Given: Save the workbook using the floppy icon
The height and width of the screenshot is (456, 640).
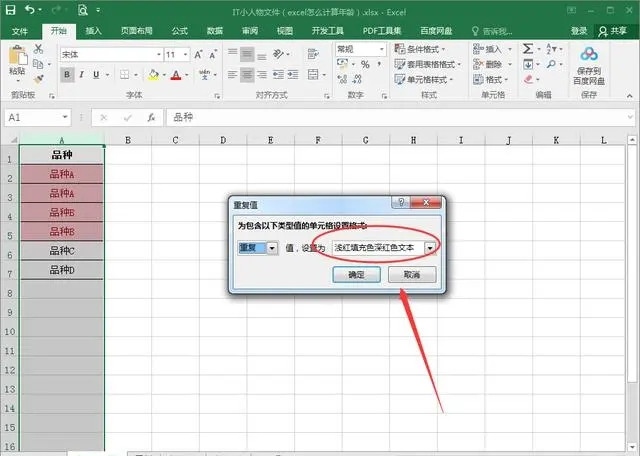Looking at the screenshot, I should click(11, 10).
